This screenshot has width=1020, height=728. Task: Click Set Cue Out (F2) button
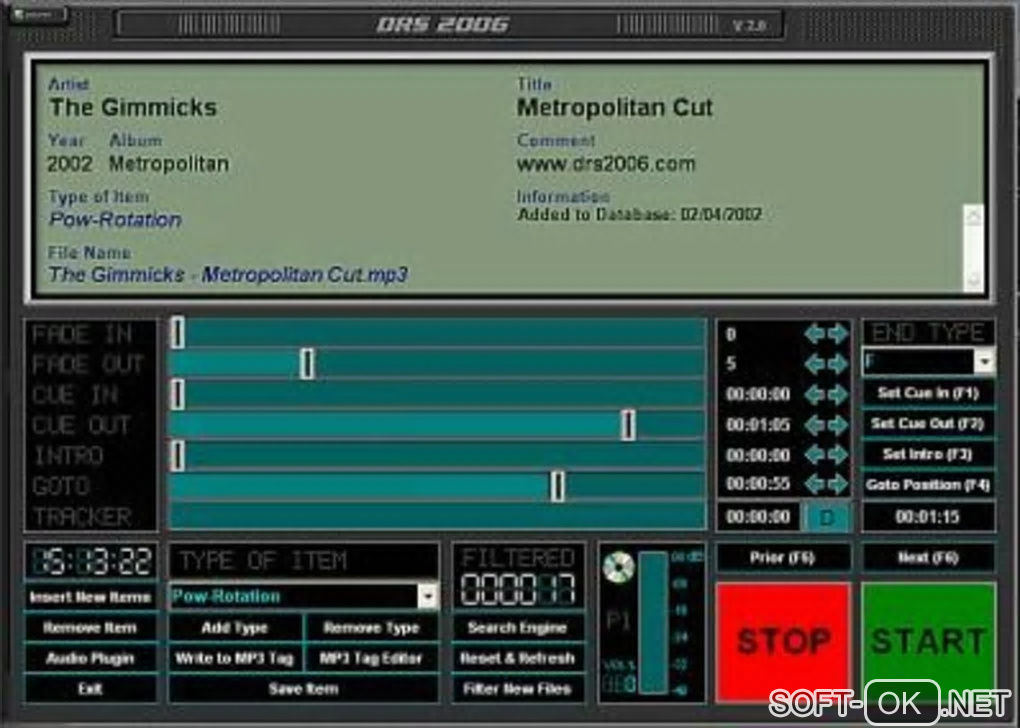[928, 424]
